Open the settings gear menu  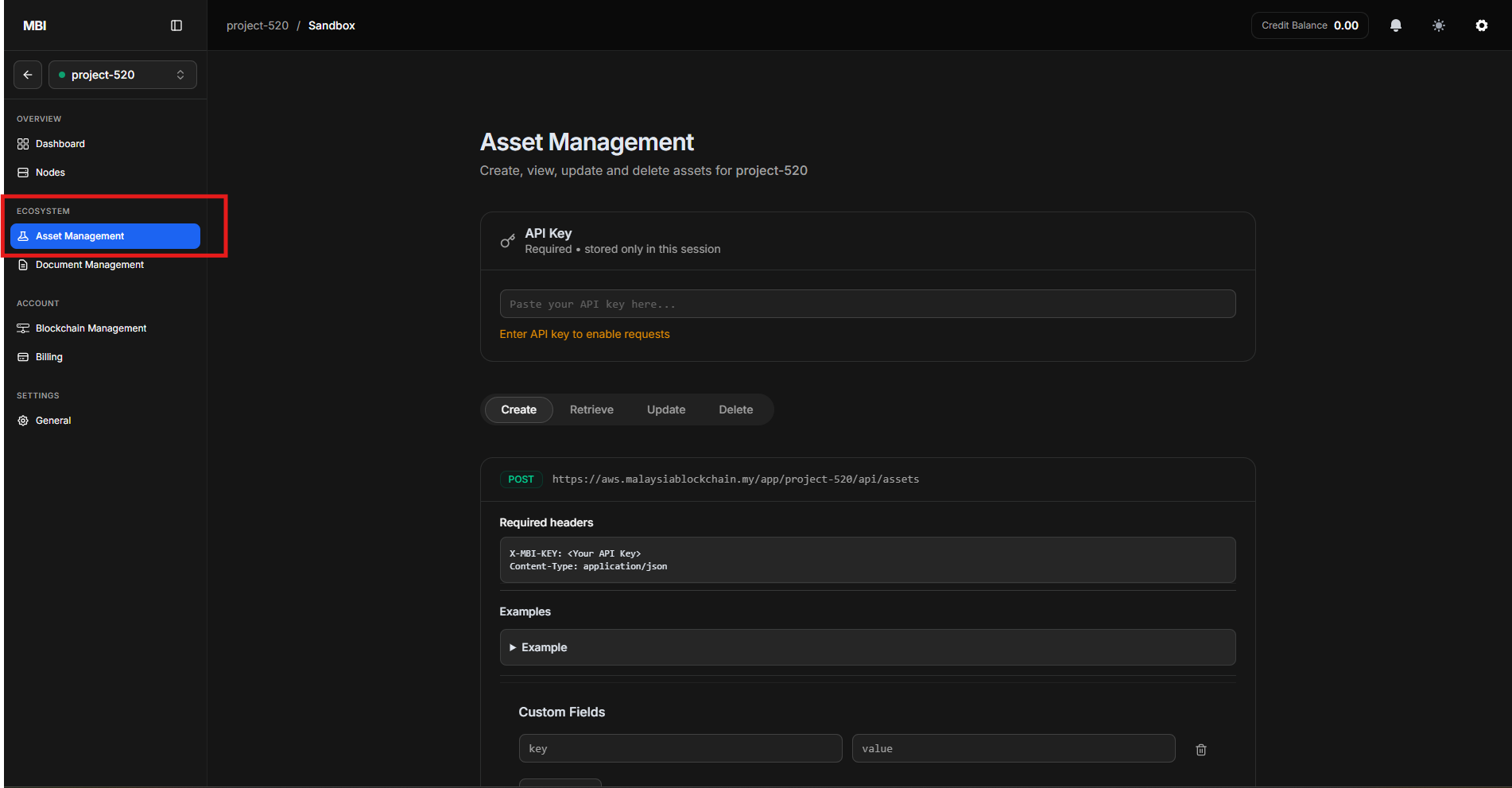pos(1481,25)
